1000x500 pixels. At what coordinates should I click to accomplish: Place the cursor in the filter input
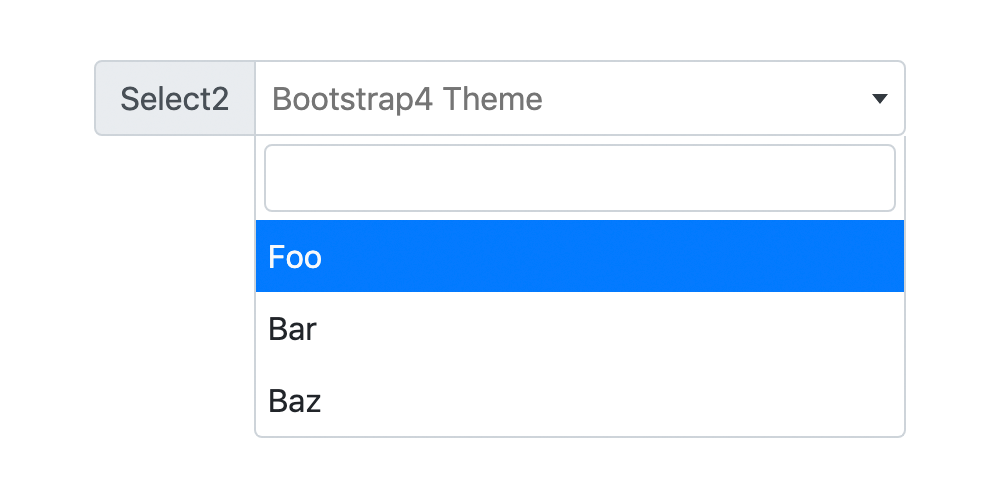point(579,178)
